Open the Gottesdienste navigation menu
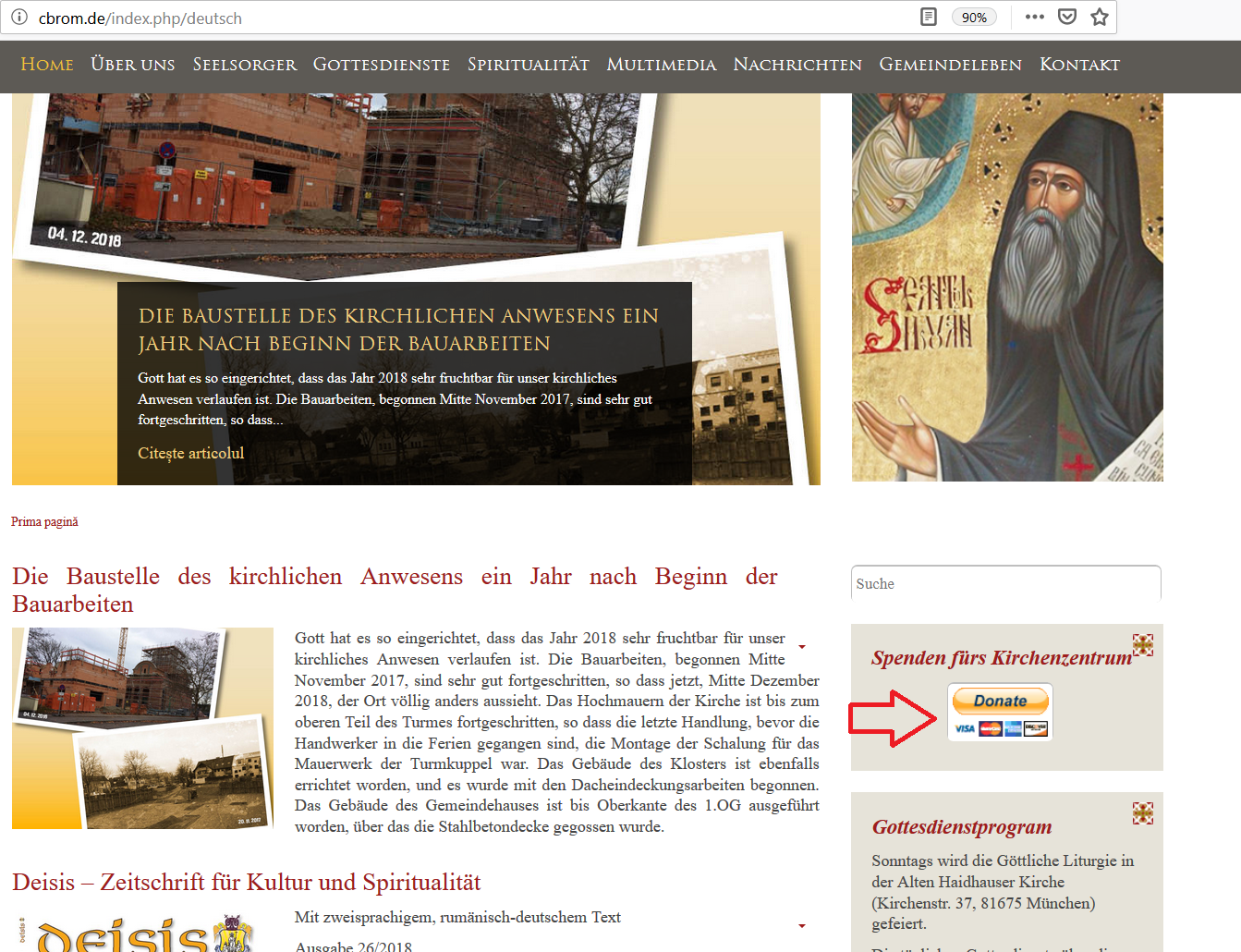Image resolution: width=1241 pixels, height=952 pixels. [381, 65]
